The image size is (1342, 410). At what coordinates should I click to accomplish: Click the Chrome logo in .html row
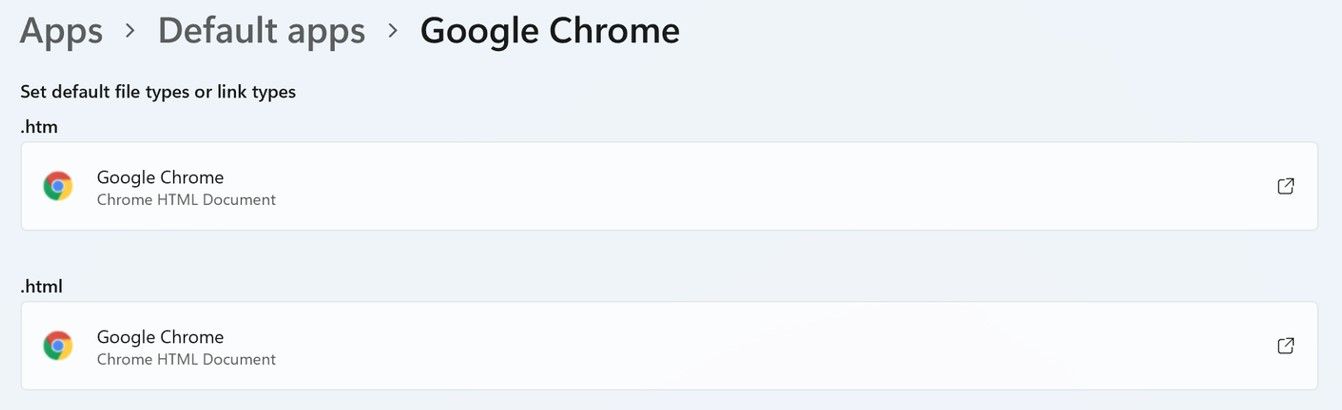58,346
